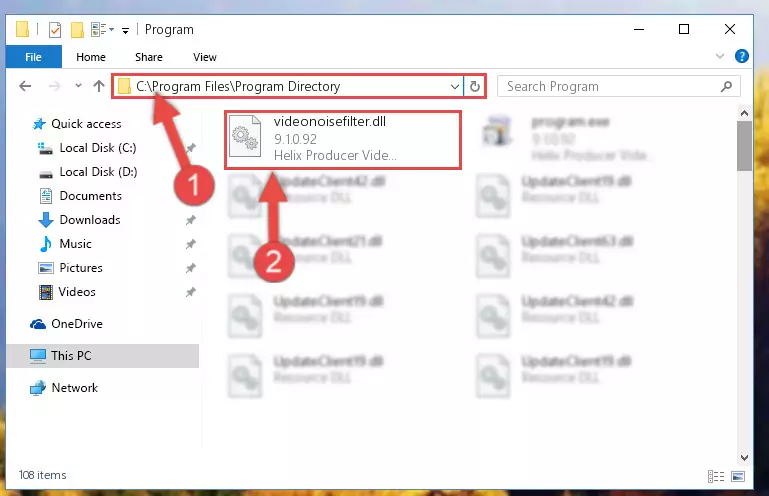The image size is (769, 496).
Task: Click the pin icon beside Downloads
Action: pyautogui.click(x=191, y=220)
